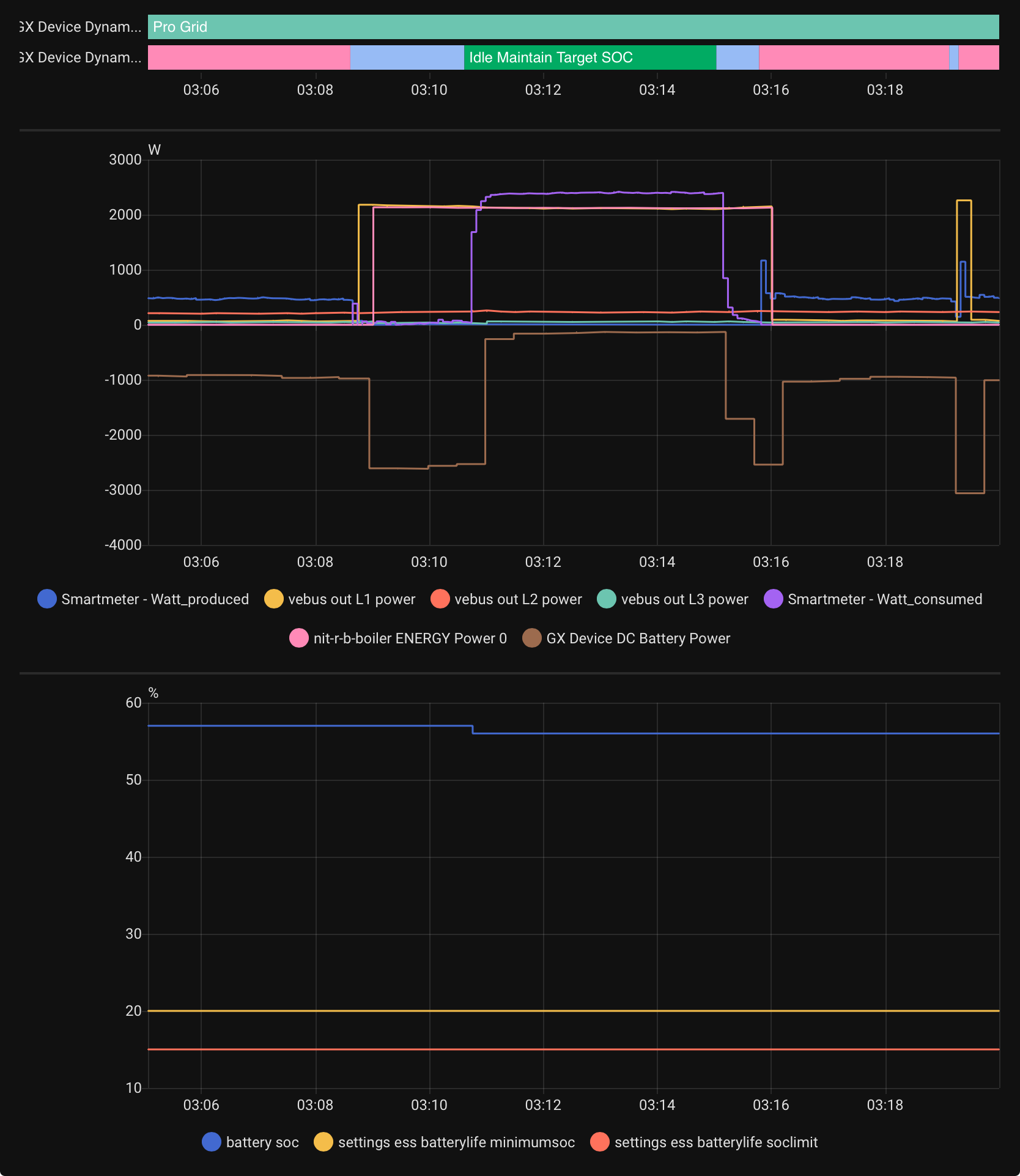Toggle Smartmeter - Watt_consumed legend entry
The width and height of the screenshot is (1020, 1176).
coord(873,599)
